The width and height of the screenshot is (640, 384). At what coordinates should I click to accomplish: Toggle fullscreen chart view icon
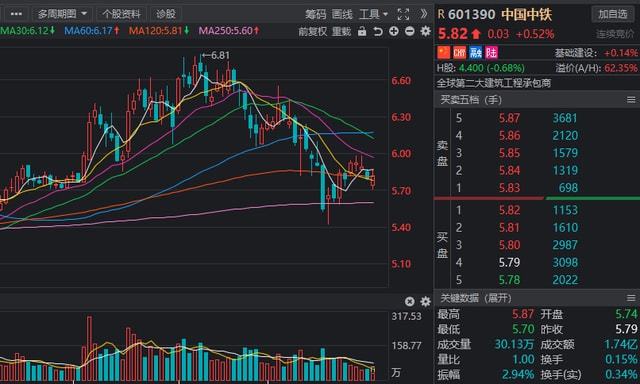click(403, 14)
